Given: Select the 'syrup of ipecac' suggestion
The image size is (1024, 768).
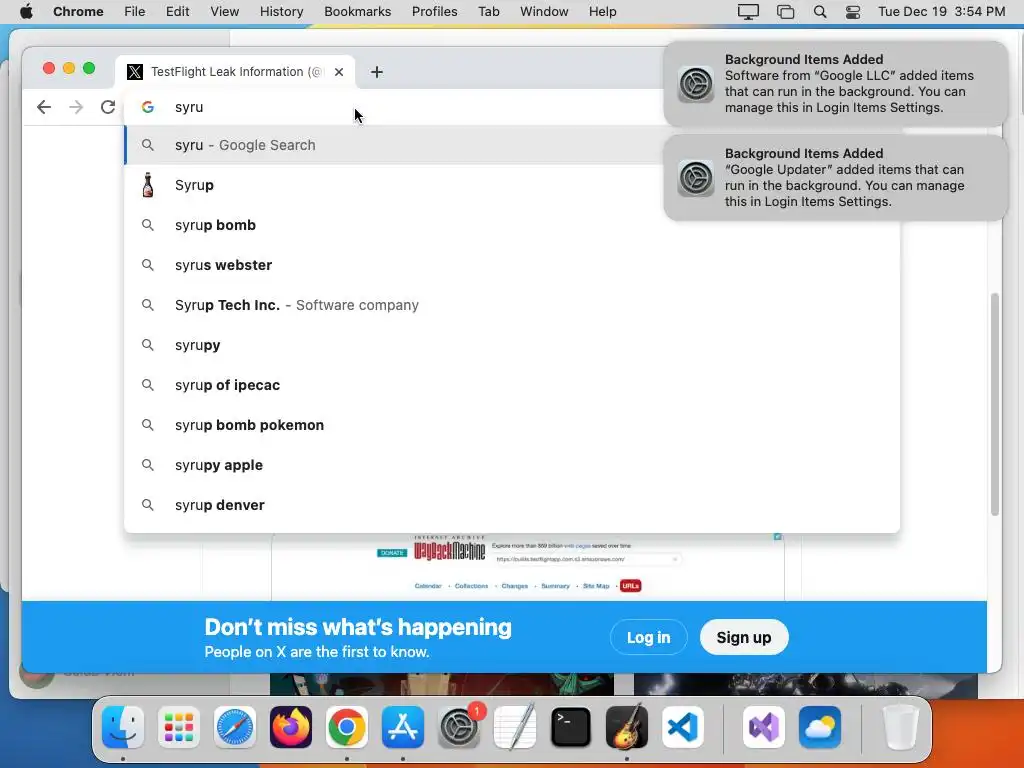Looking at the screenshot, I should 512,385.
